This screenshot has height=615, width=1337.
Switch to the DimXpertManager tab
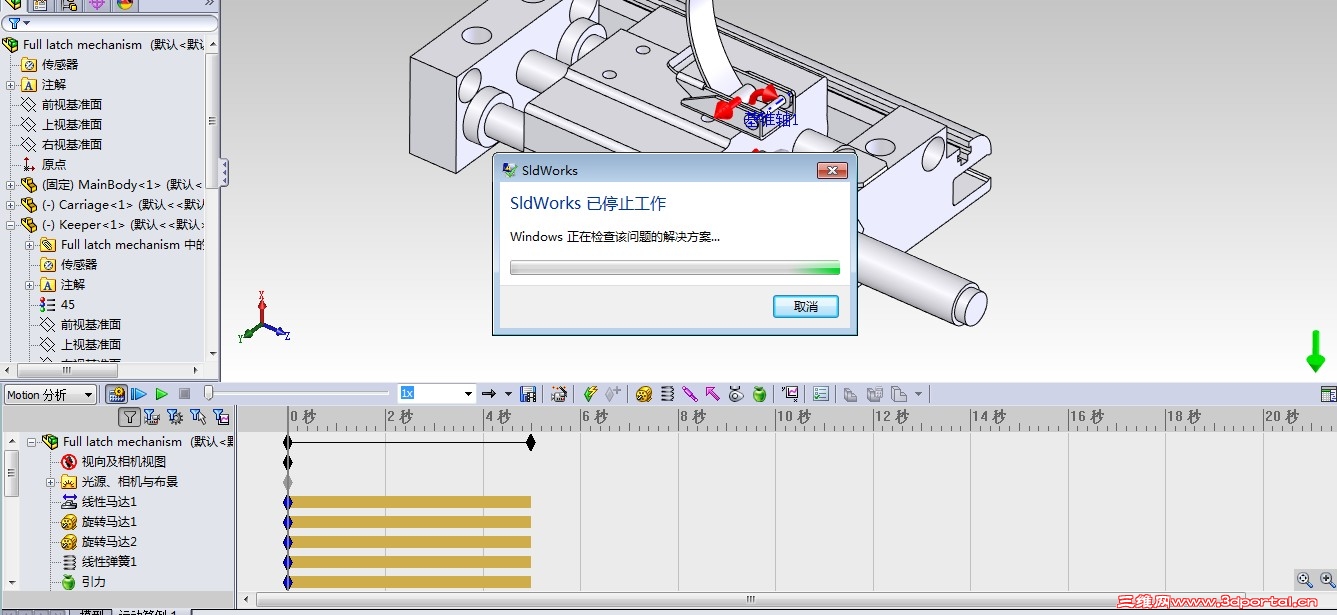pyautogui.click(x=97, y=4)
